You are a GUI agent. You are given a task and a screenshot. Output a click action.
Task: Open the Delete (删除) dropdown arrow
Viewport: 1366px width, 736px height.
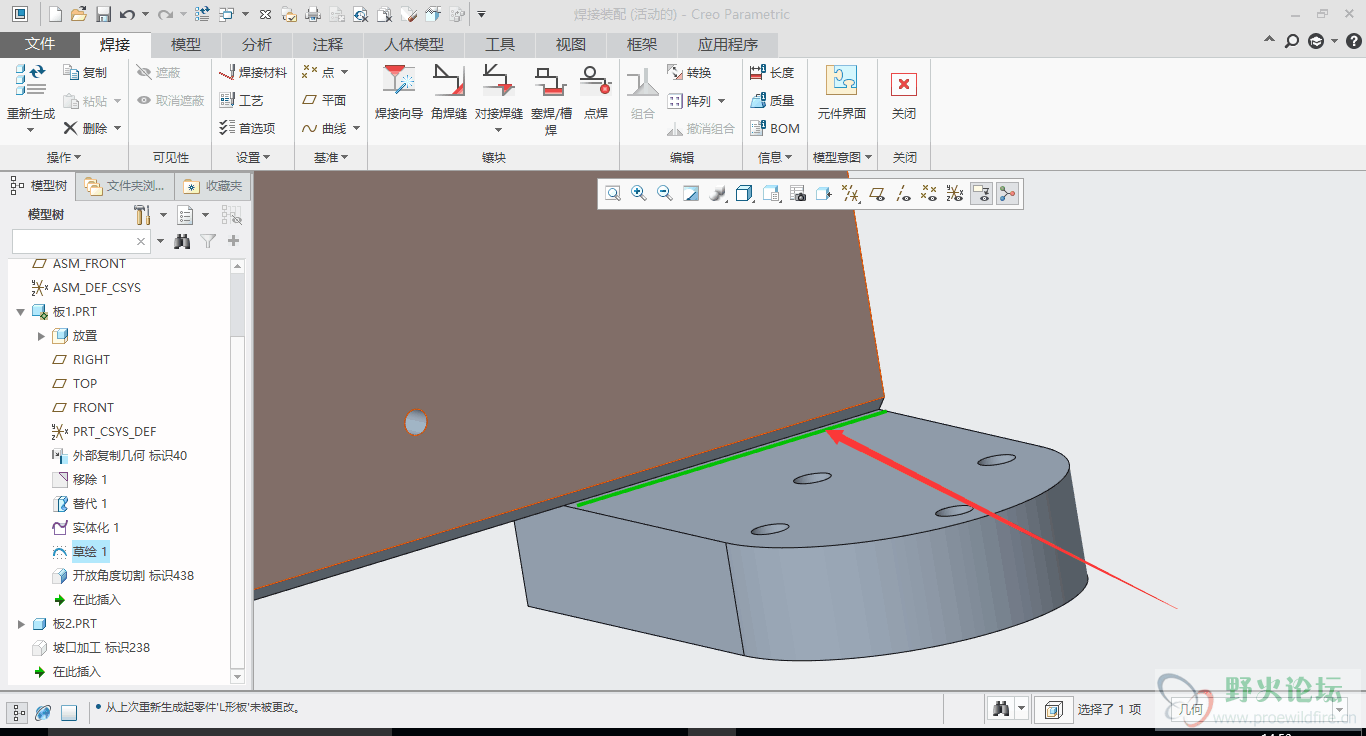(117, 128)
